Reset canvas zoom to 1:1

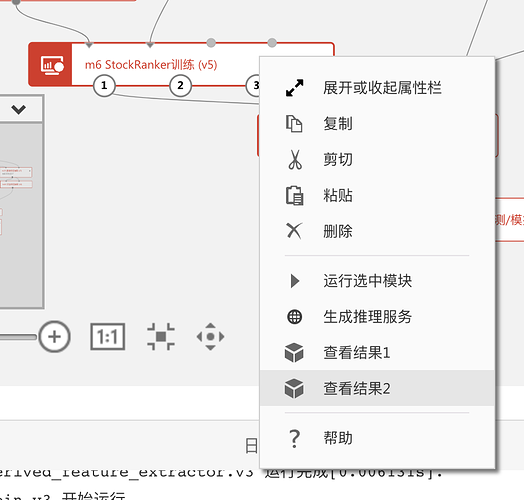pos(108,337)
